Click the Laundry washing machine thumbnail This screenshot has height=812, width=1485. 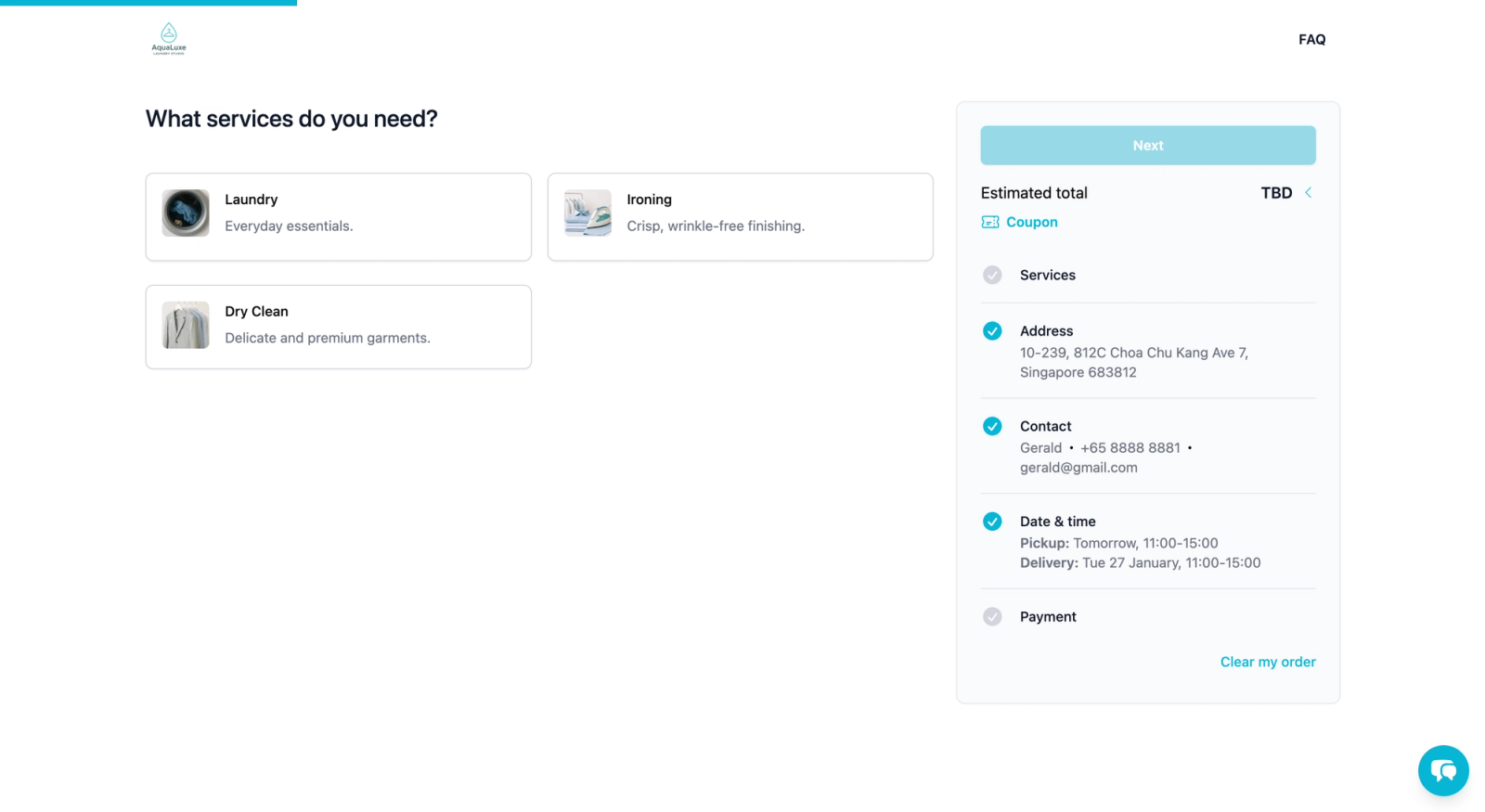[x=186, y=213]
